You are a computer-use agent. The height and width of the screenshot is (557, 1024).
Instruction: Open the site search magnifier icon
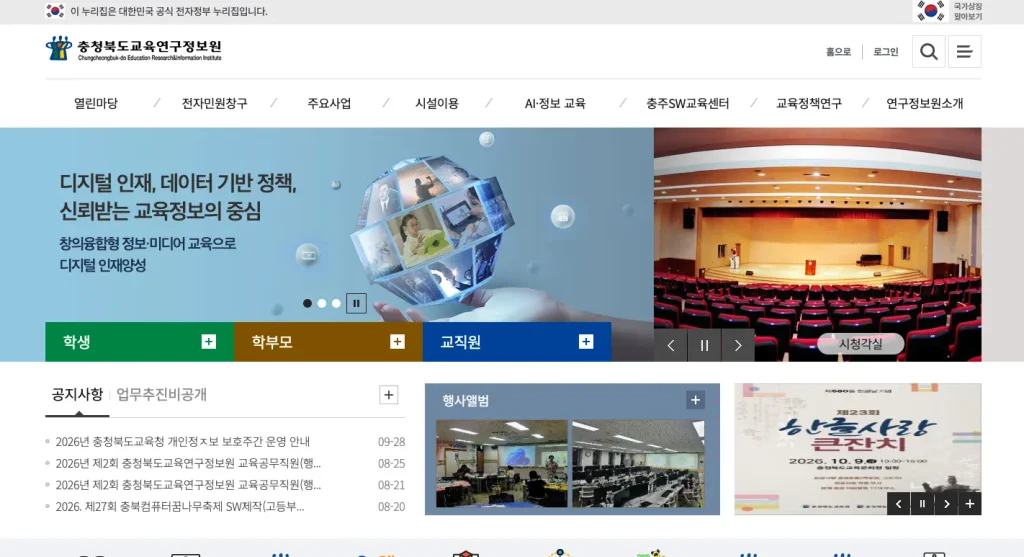929,52
